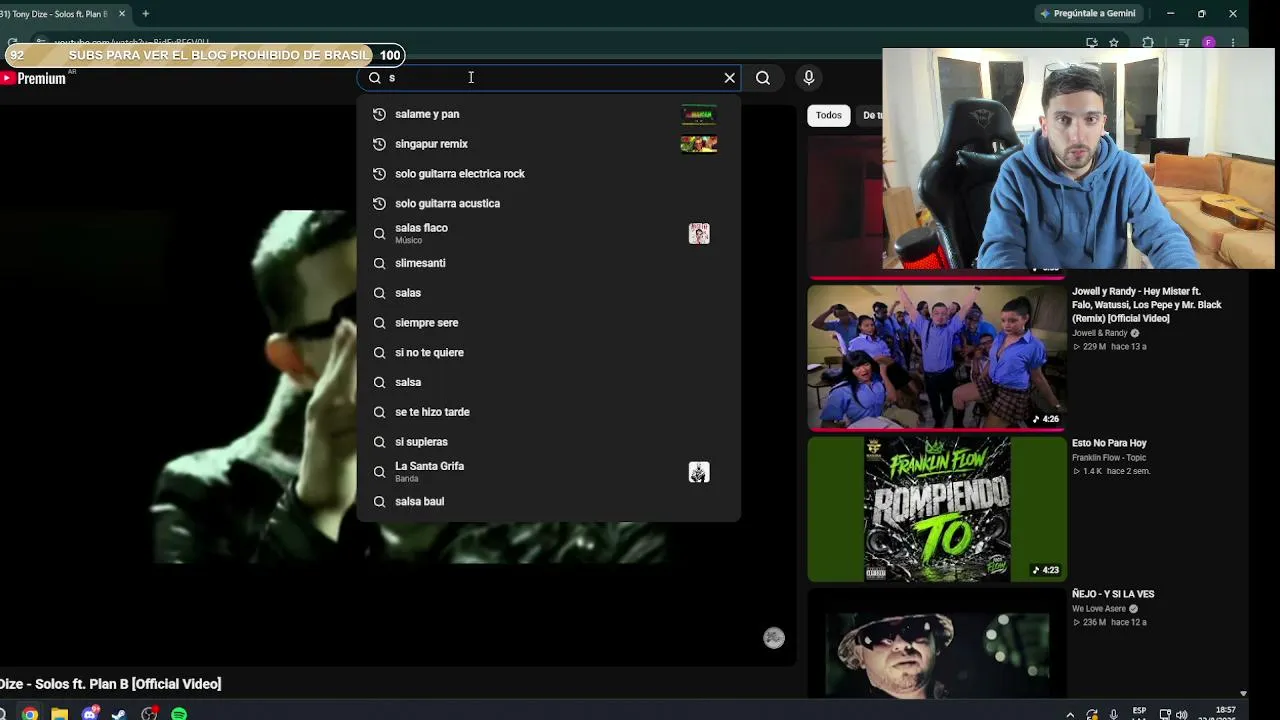Open the Chrome three-dot menu
This screenshot has width=1280, height=720.
point(1233,43)
